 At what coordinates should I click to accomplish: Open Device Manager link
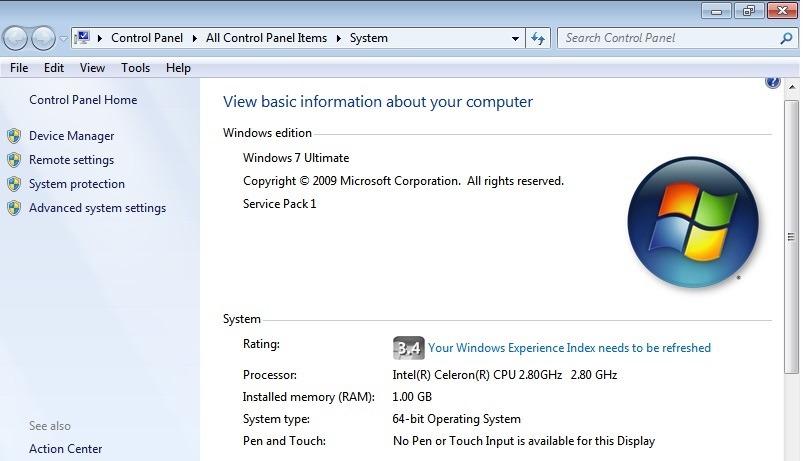(x=71, y=136)
